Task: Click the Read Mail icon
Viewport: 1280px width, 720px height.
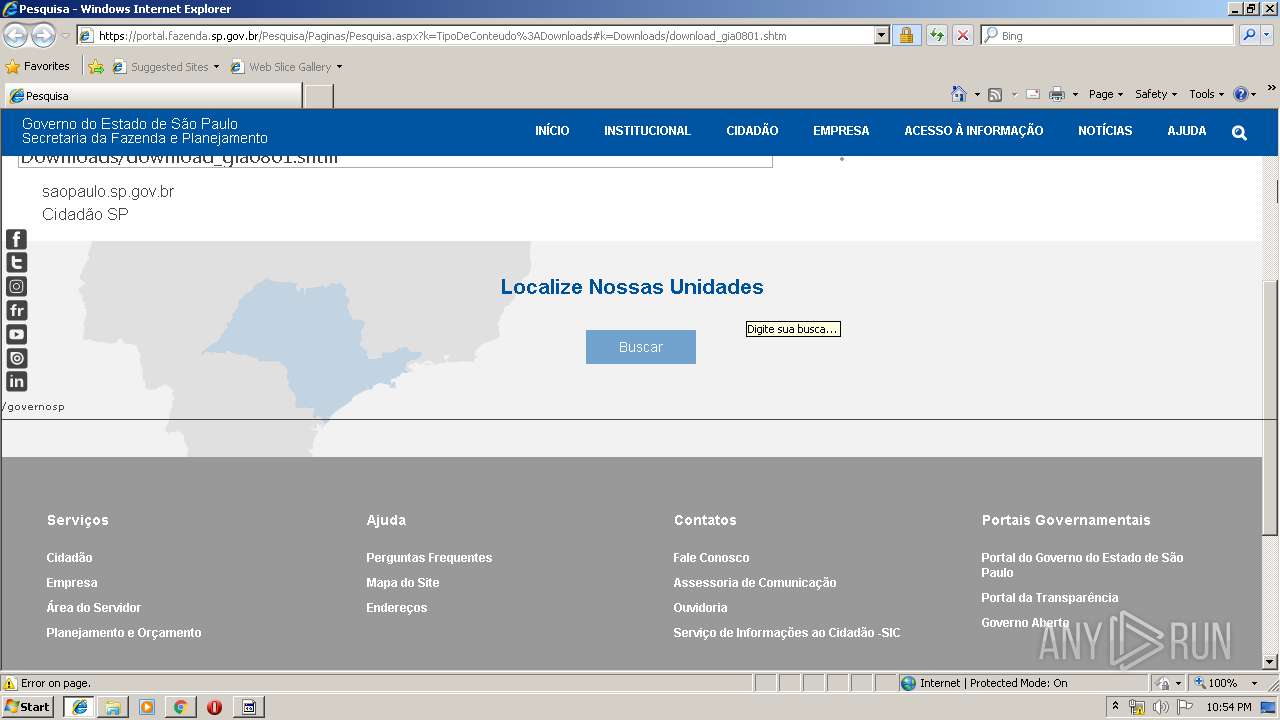Action: (1033, 94)
